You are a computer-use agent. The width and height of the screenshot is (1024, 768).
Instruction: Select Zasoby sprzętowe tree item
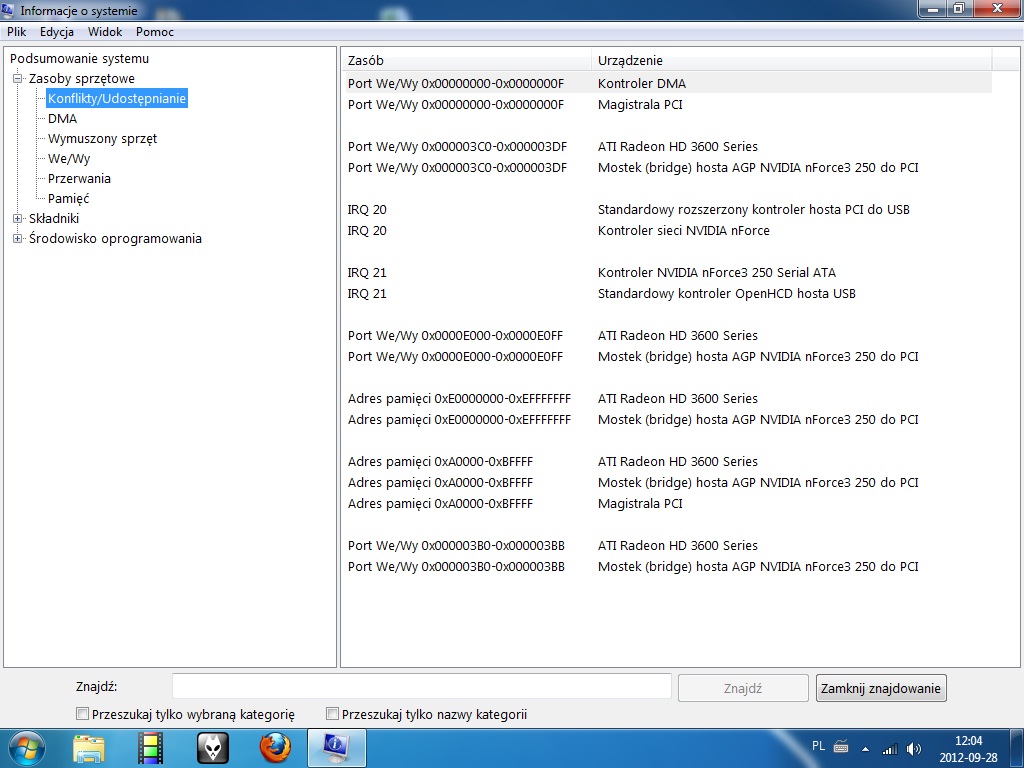click(x=82, y=78)
